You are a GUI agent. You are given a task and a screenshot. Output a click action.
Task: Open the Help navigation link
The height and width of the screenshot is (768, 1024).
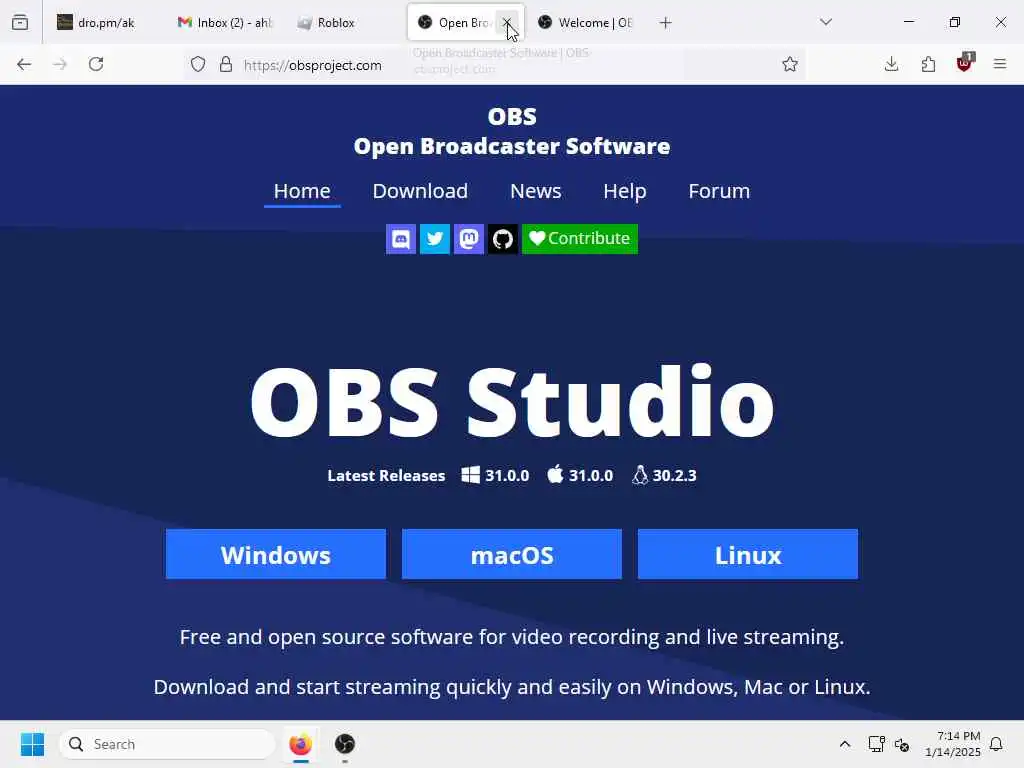tap(624, 191)
